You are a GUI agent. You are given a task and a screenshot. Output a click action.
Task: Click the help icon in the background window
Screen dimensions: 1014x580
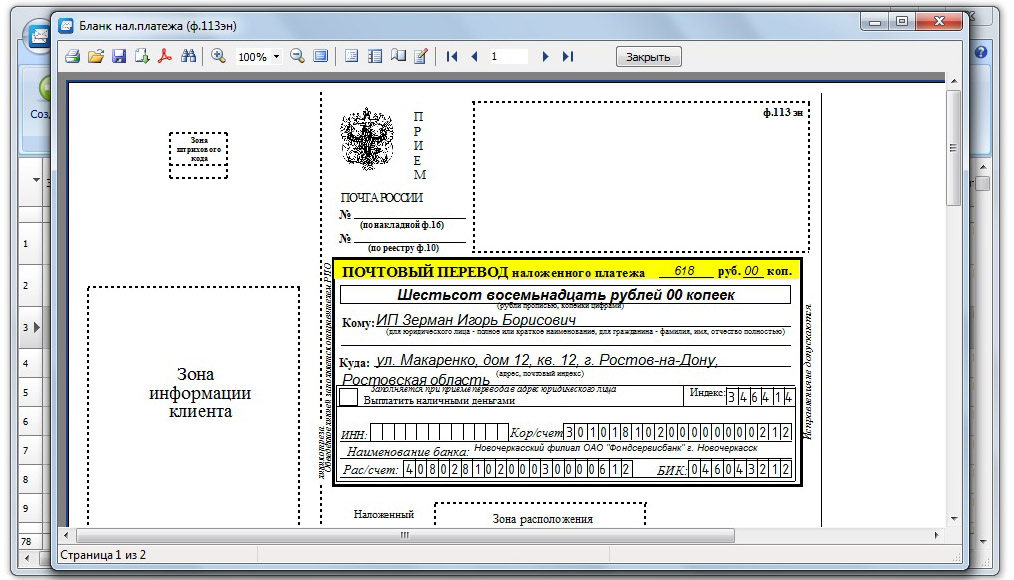pos(981,52)
